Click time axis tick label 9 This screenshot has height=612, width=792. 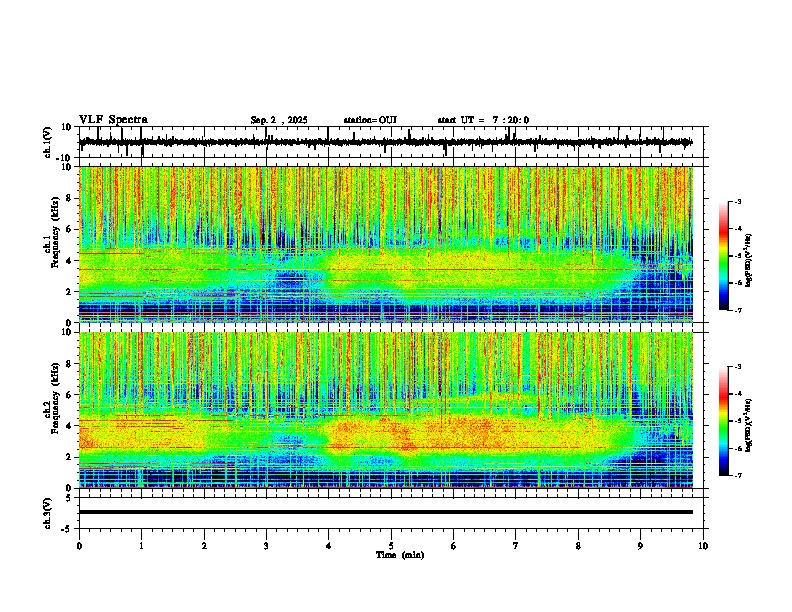(x=640, y=546)
